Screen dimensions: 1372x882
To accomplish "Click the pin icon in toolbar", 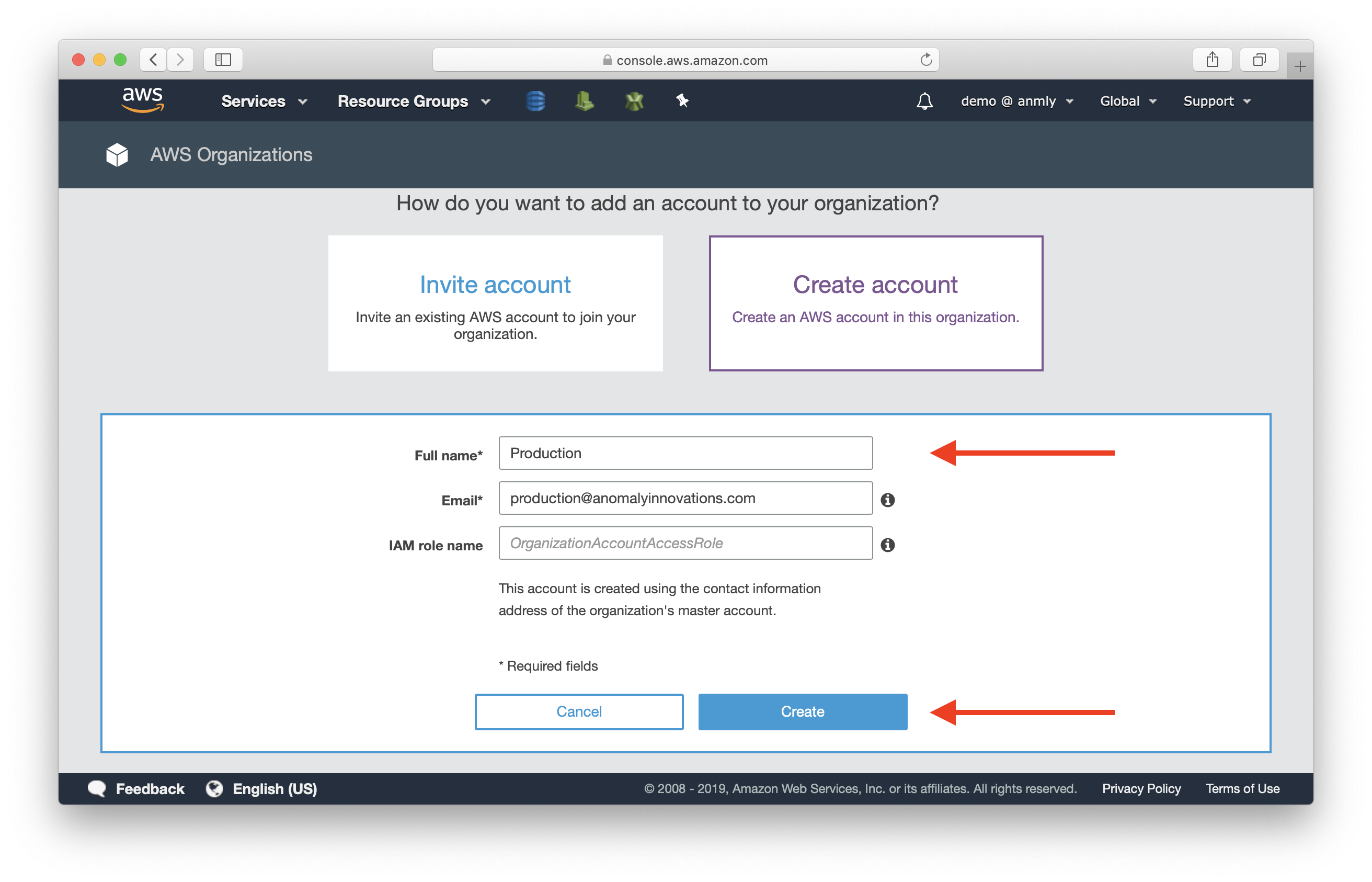I will (682, 100).
